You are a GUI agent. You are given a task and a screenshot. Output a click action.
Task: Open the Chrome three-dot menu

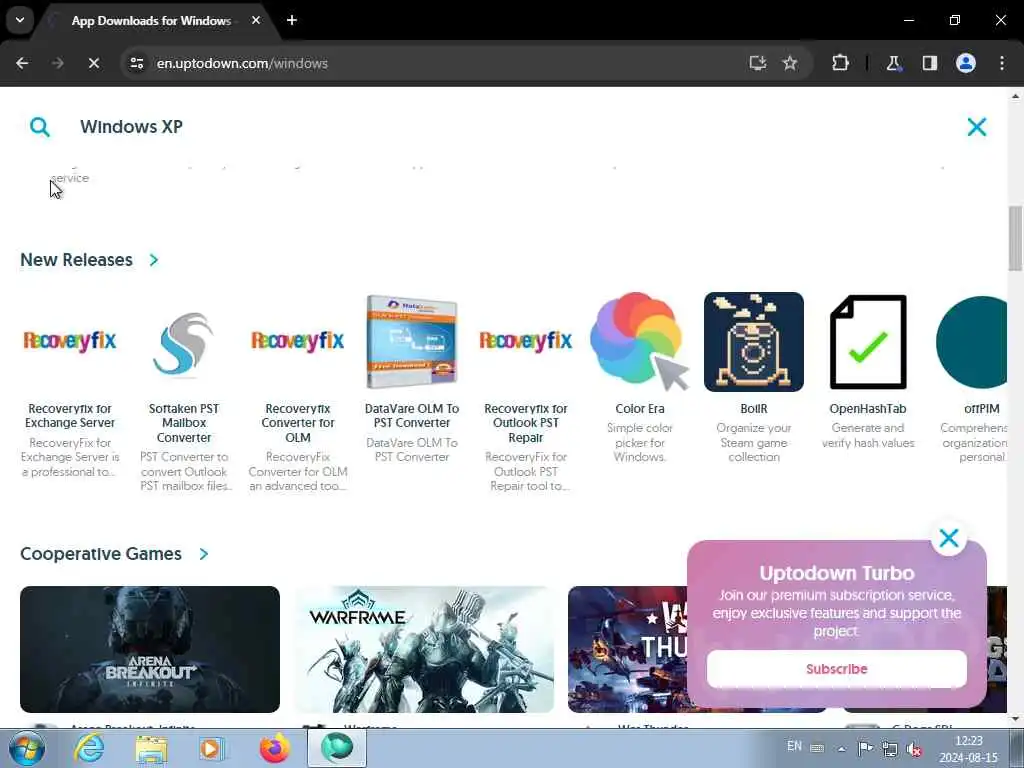click(x=1002, y=63)
